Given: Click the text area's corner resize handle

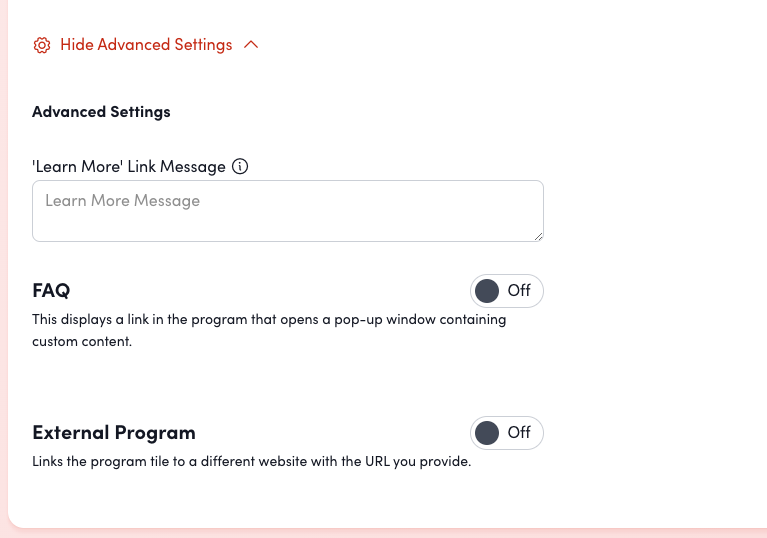Looking at the screenshot, I should 538,236.
